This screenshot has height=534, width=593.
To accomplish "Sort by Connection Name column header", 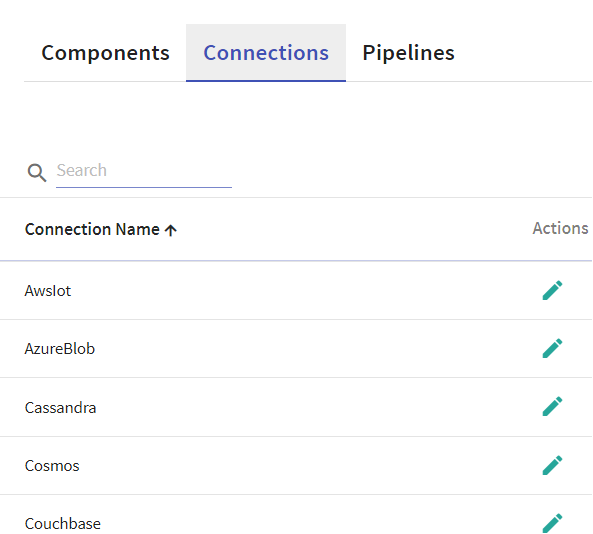I will pos(92,229).
